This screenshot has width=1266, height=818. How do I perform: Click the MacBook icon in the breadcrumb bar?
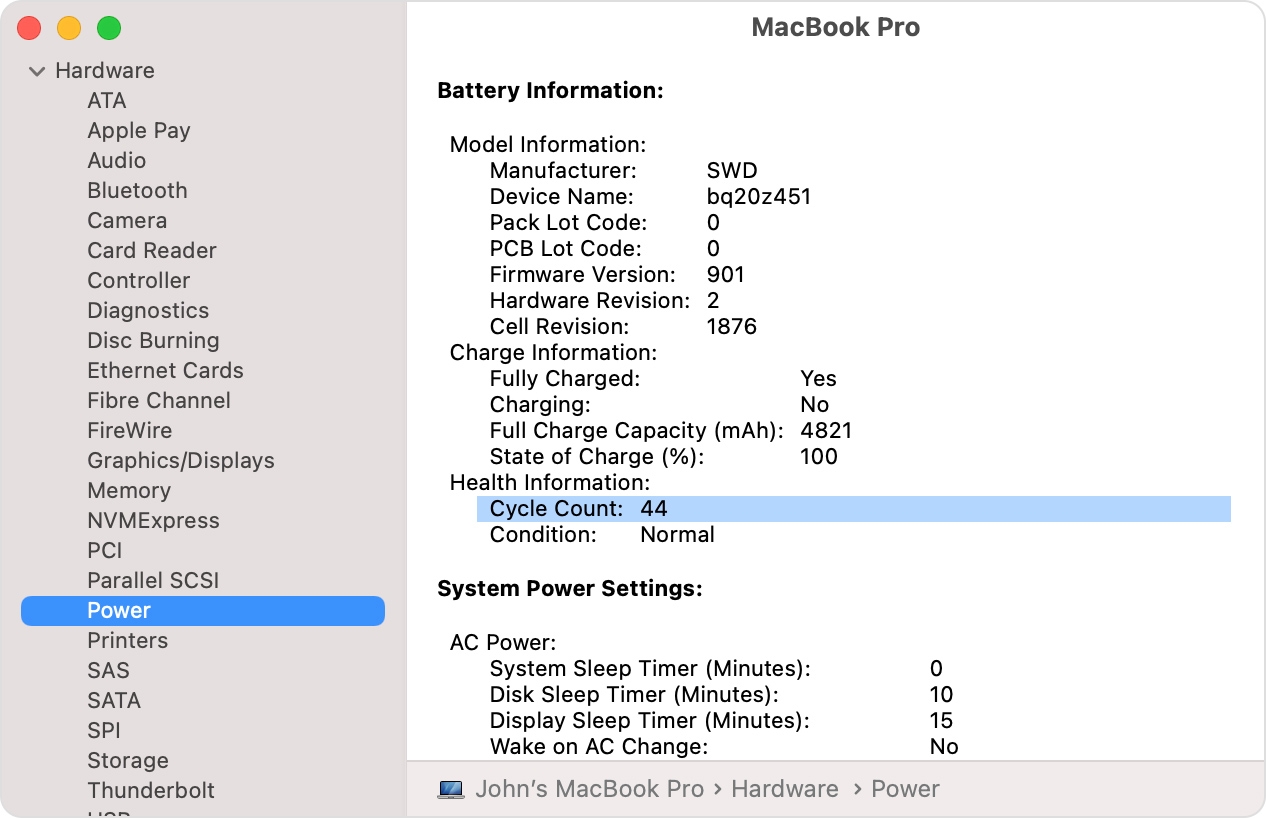[451, 789]
